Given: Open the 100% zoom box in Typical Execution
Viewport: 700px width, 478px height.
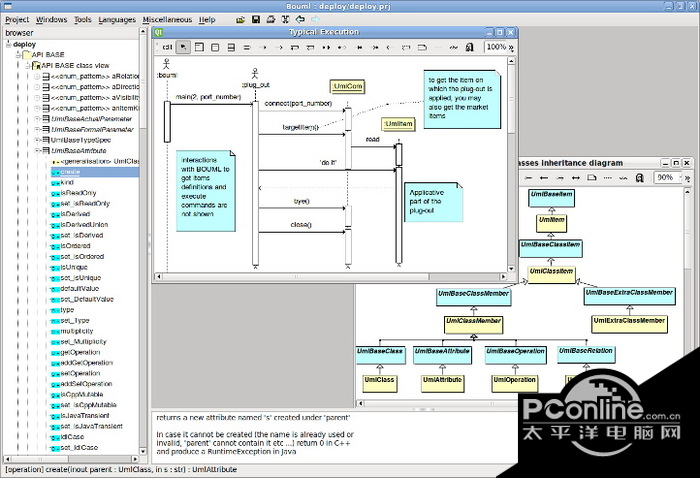Looking at the screenshot, I should click(499, 47).
